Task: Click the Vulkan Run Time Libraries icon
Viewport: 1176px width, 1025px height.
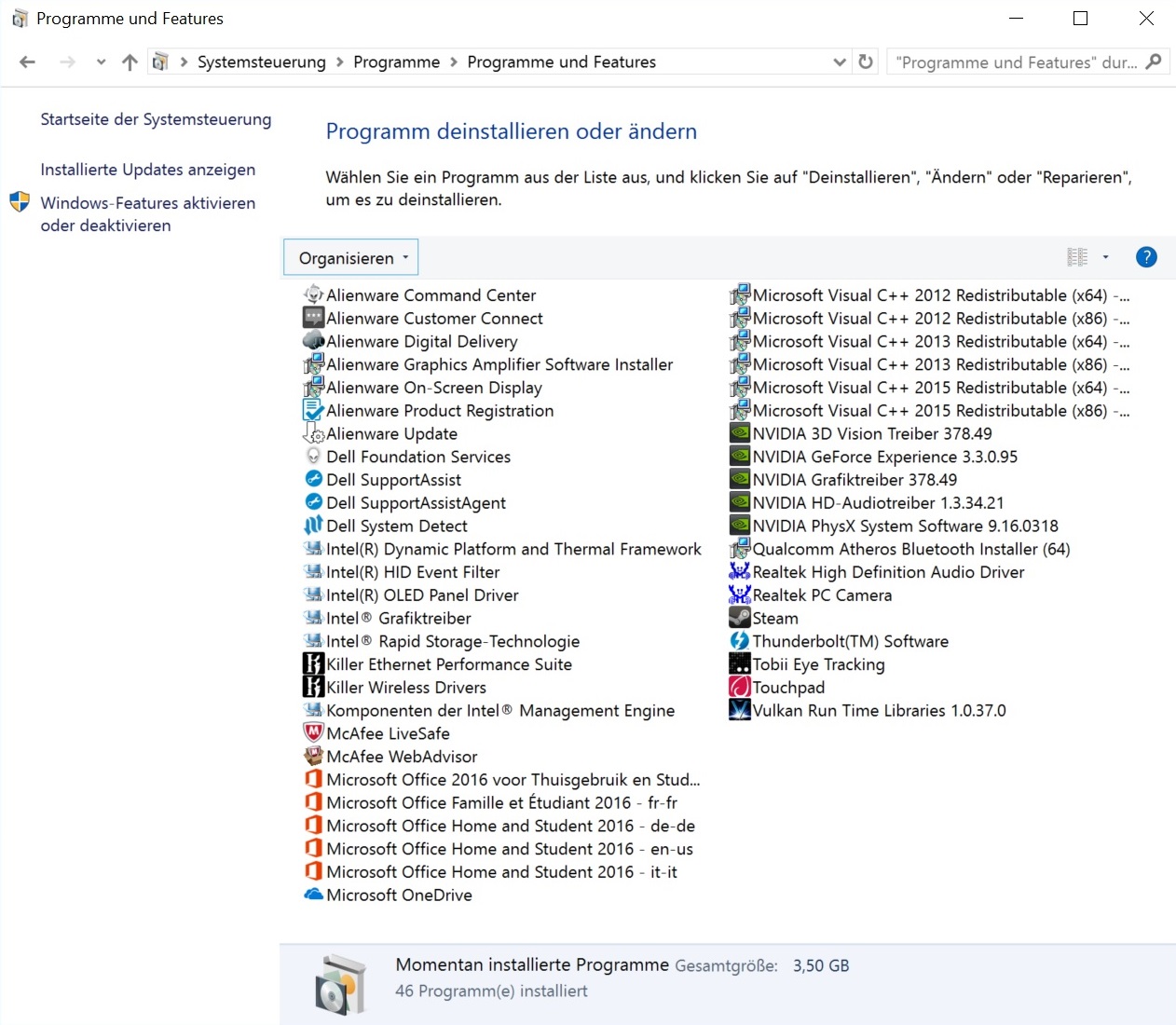Action: [740, 710]
